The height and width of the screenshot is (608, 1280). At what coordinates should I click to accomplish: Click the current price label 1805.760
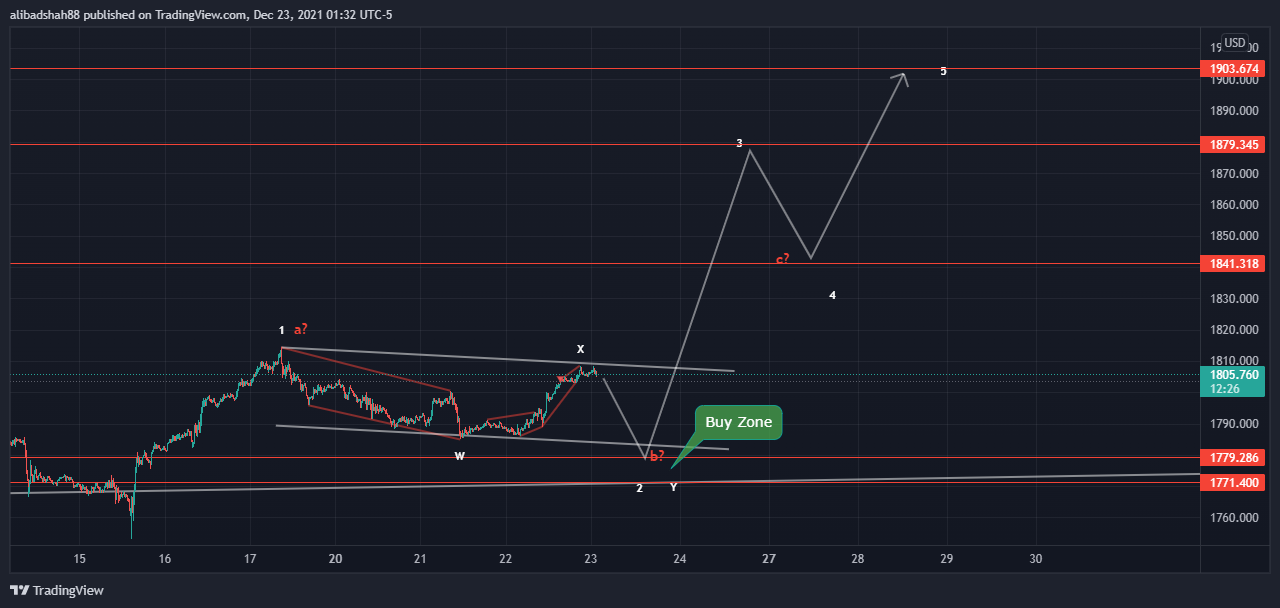coord(1232,375)
